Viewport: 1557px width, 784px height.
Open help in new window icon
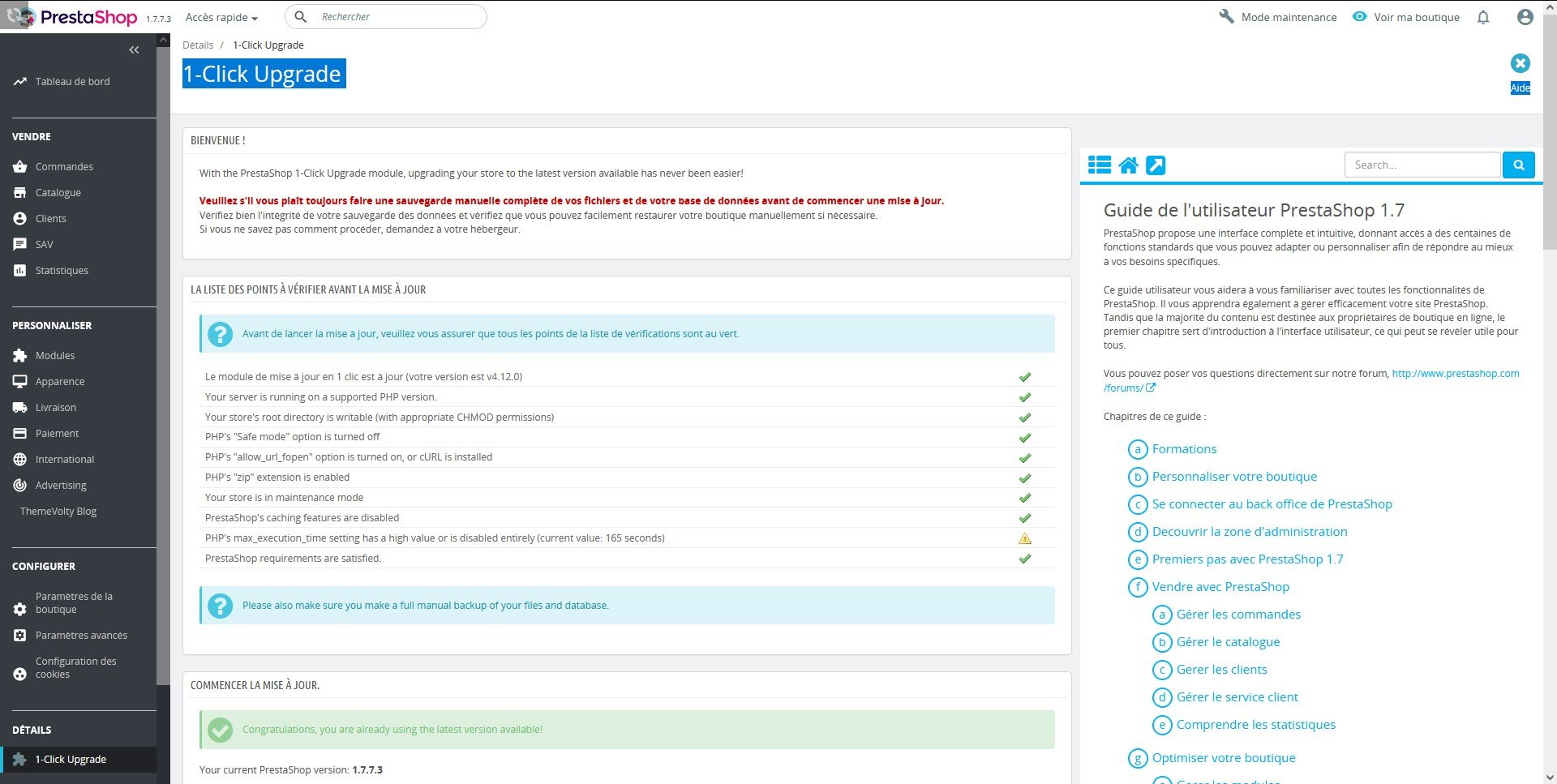tap(1156, 165)
